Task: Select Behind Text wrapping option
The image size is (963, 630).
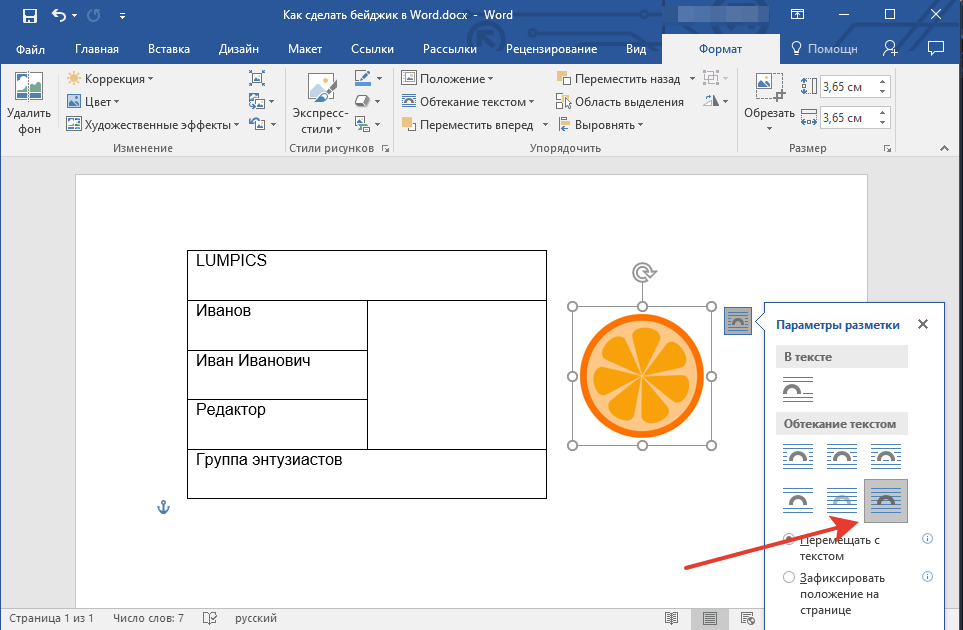Action: [841, 500]
